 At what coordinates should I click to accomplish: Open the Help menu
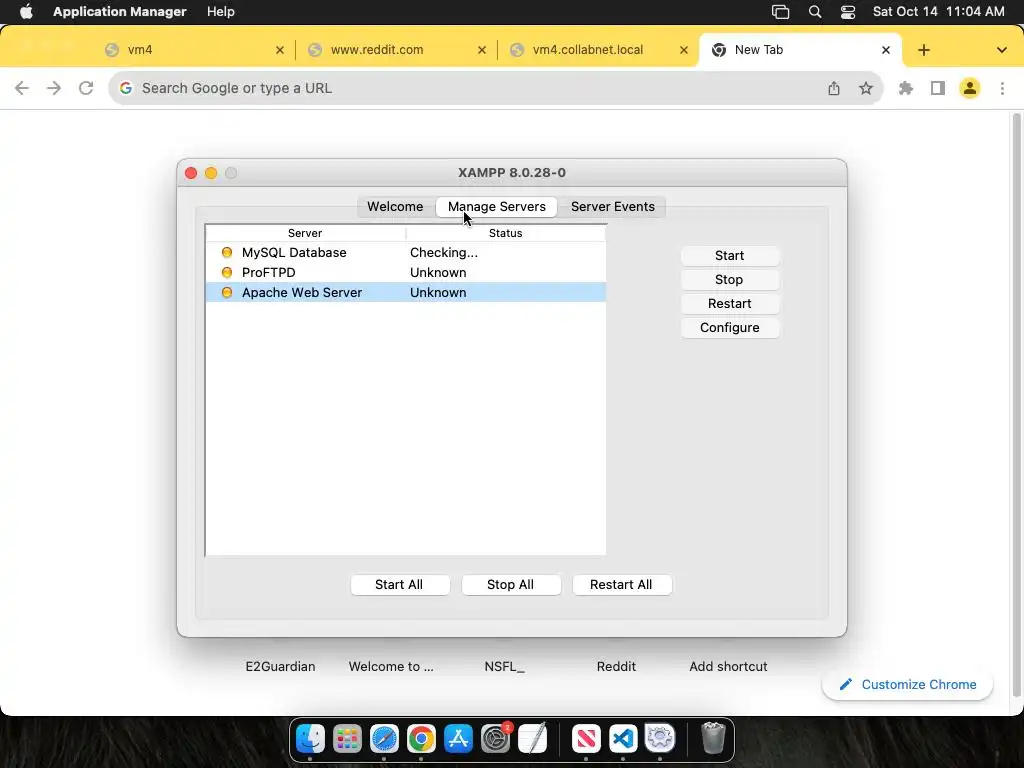pyautogui.click(x=221, y=12)
